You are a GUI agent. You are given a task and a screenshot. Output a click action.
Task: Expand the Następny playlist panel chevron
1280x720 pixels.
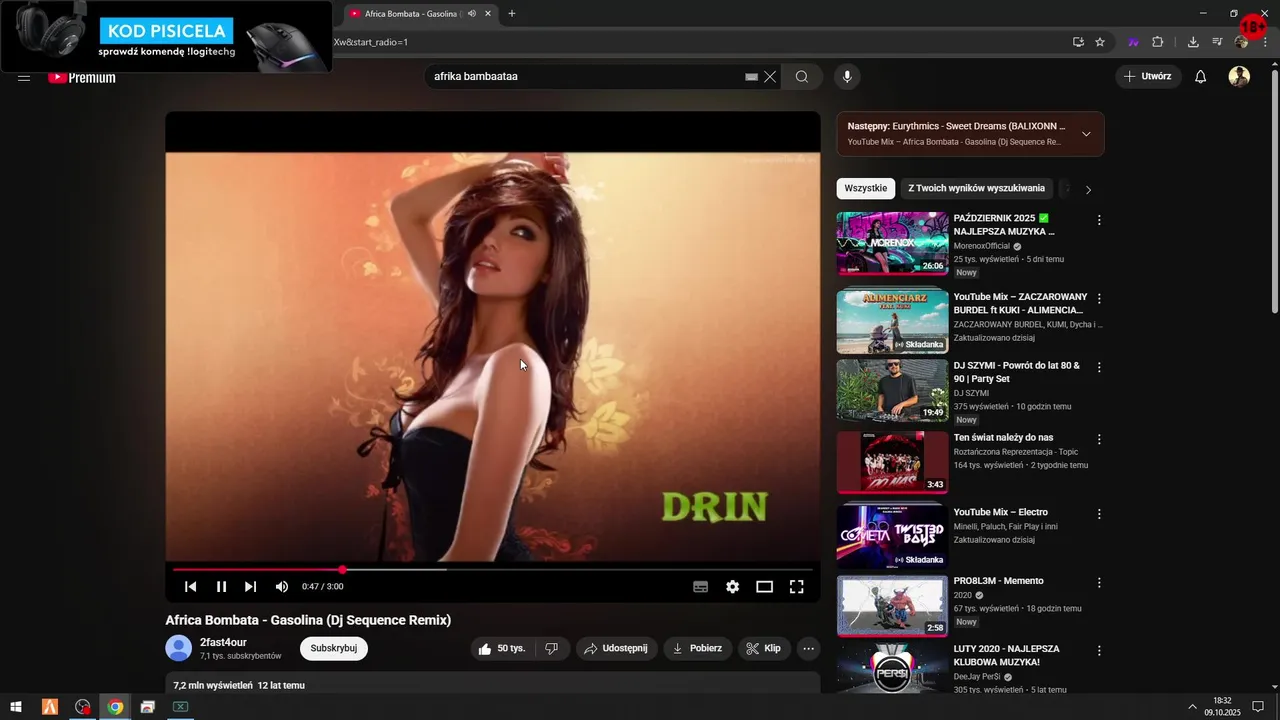tap(1086, 134)
